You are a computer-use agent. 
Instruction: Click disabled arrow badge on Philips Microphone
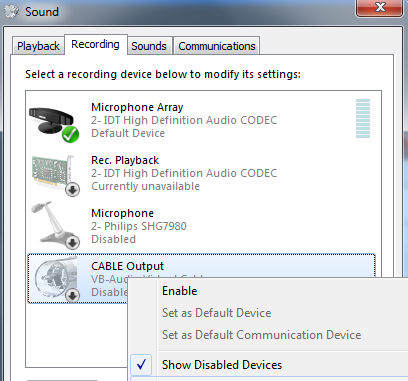(x=72, y=242)
